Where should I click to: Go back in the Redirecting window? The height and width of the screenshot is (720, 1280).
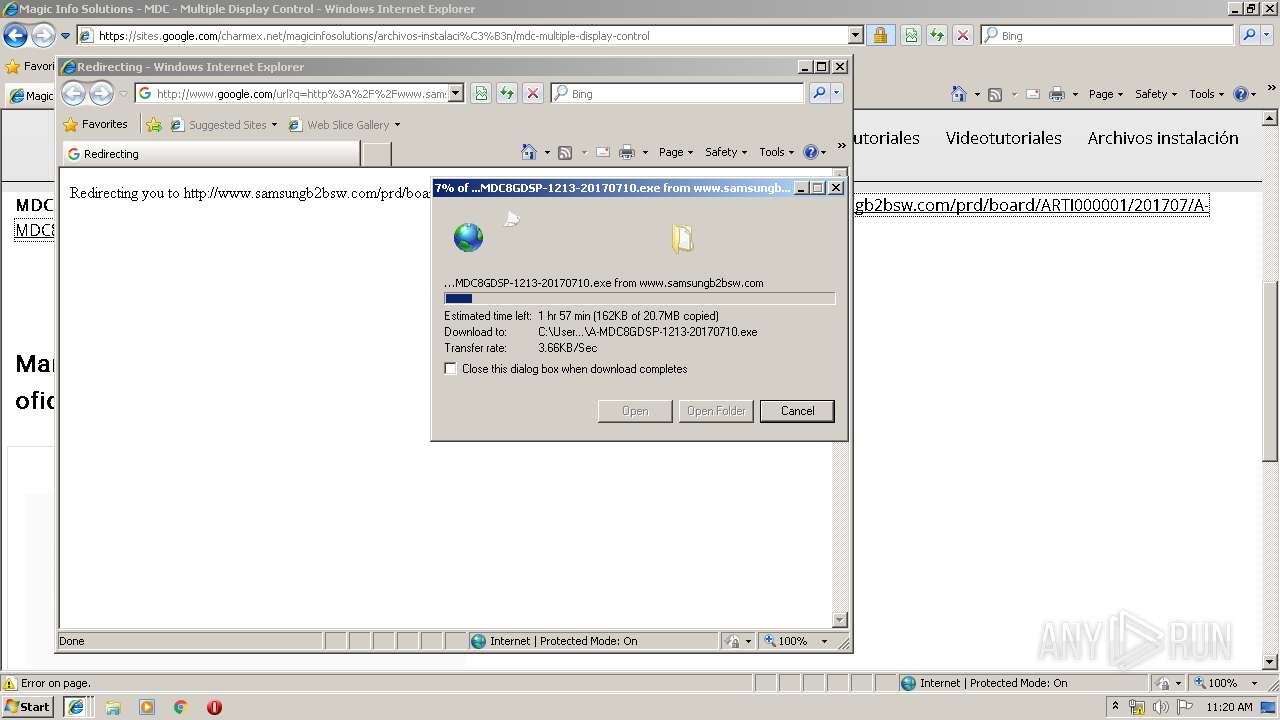tap(74, 94)
